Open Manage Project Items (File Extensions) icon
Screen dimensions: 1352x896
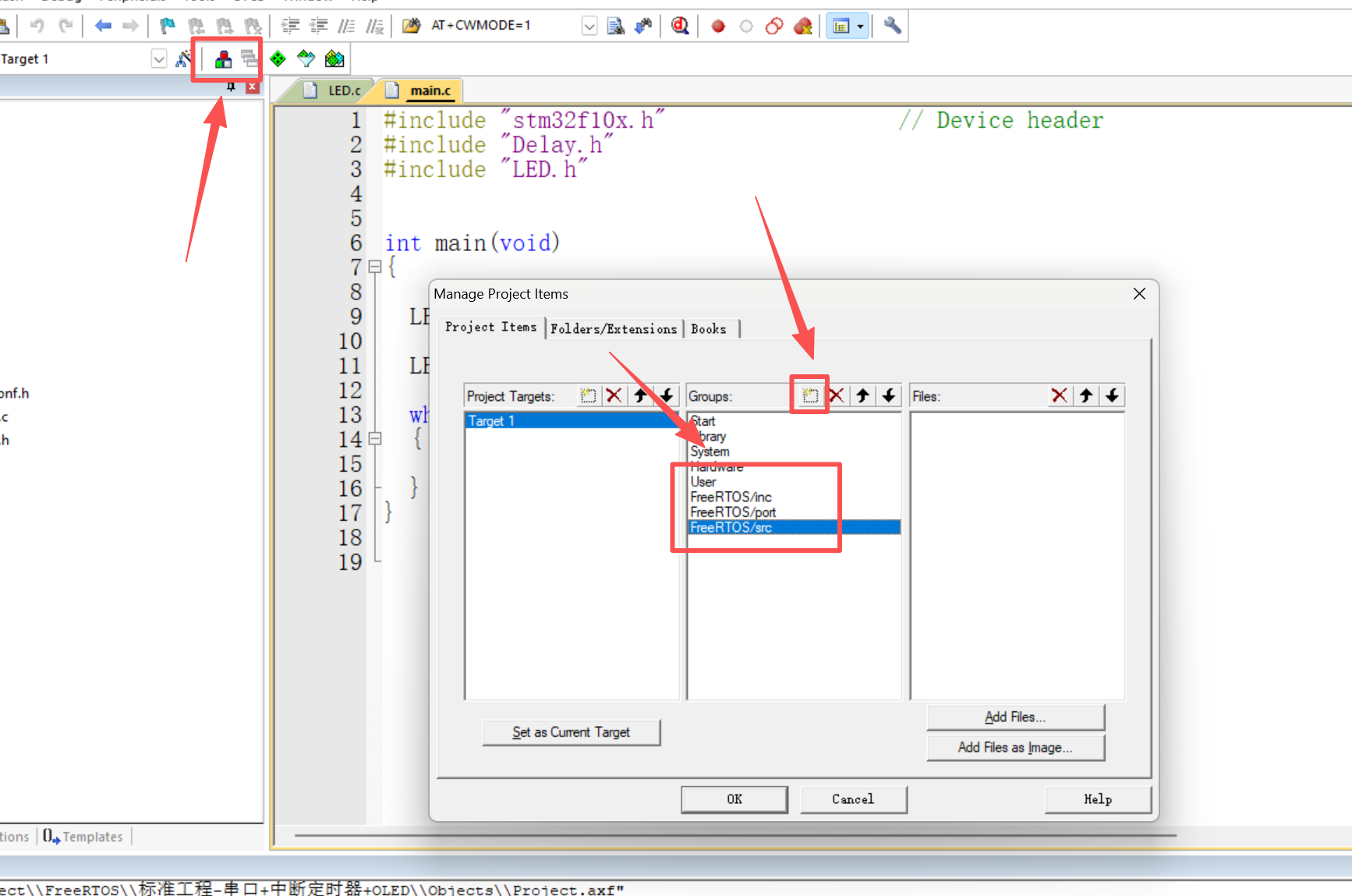point(223,58)
